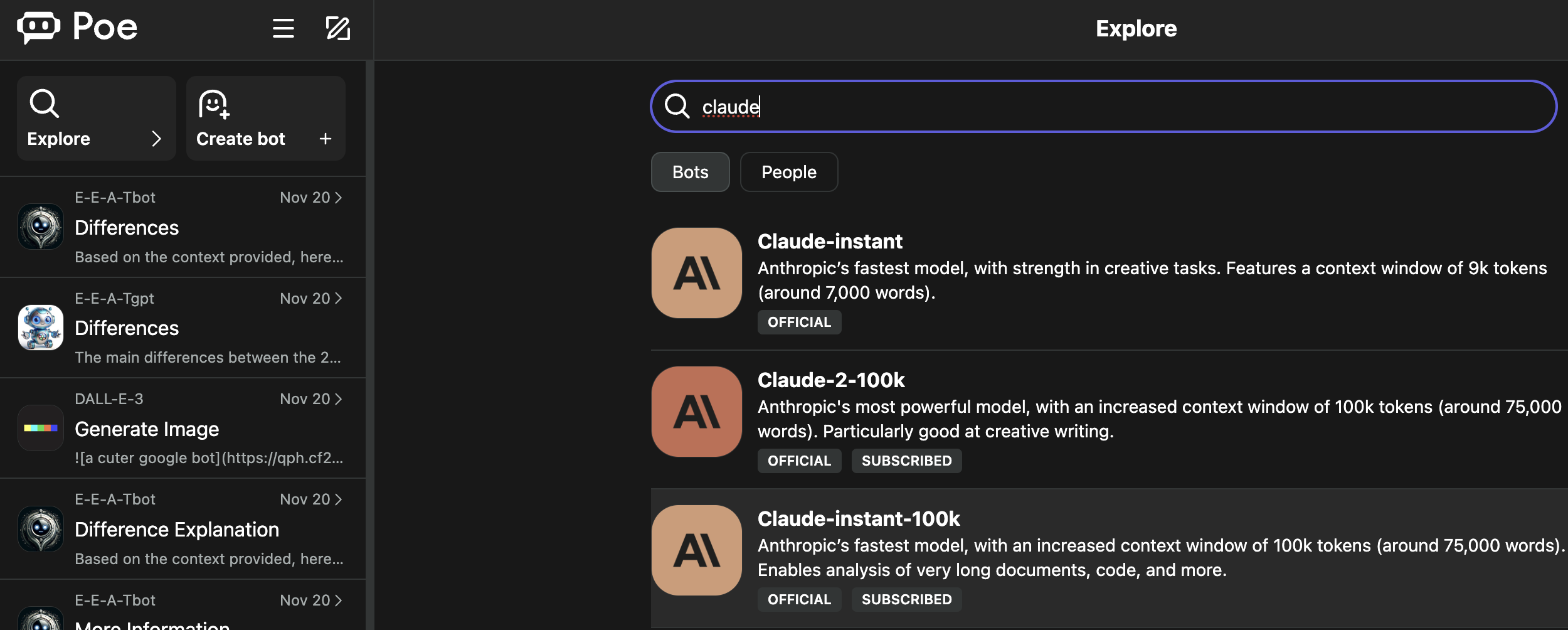Click the sidebar vertical scrollbar
The width and height of the screenshot is (1568, 630).
[x=370, y=345]
